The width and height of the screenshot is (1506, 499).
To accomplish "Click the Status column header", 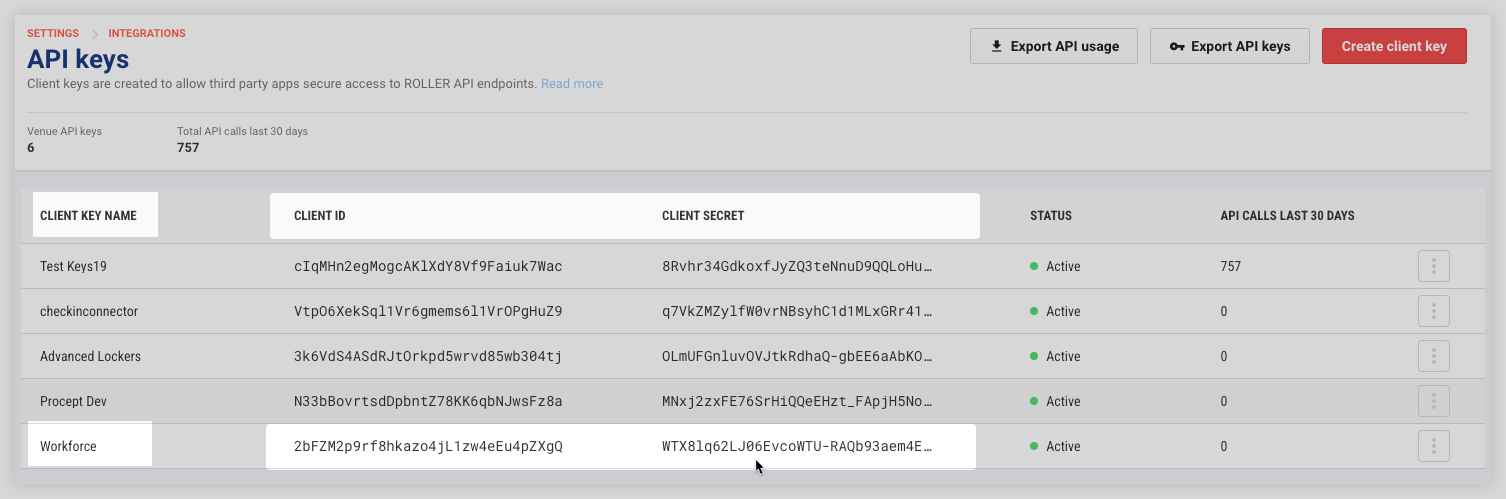I will tap(1051, 216).
